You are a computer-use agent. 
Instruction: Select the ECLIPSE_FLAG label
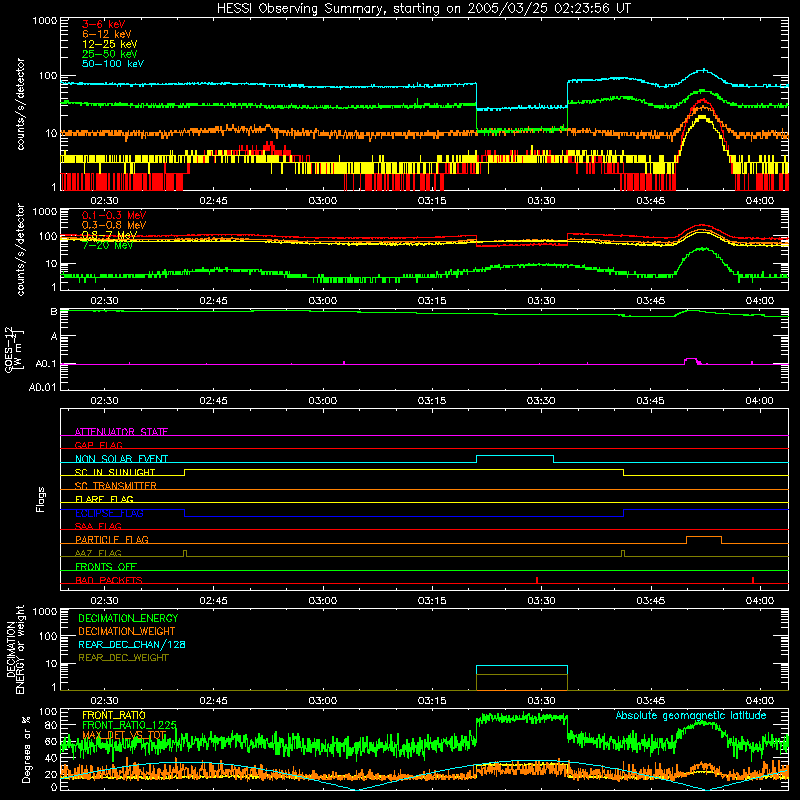[109, 513]
